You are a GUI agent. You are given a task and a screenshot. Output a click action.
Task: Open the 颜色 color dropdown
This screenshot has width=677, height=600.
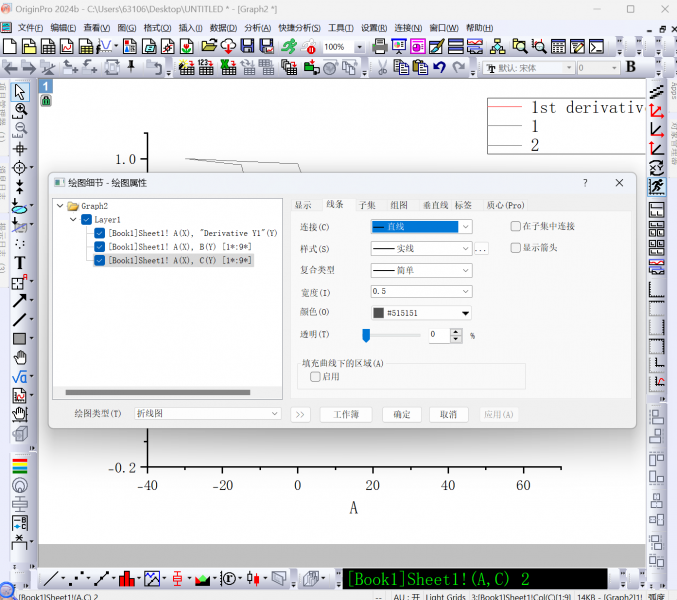click(421, 313)
